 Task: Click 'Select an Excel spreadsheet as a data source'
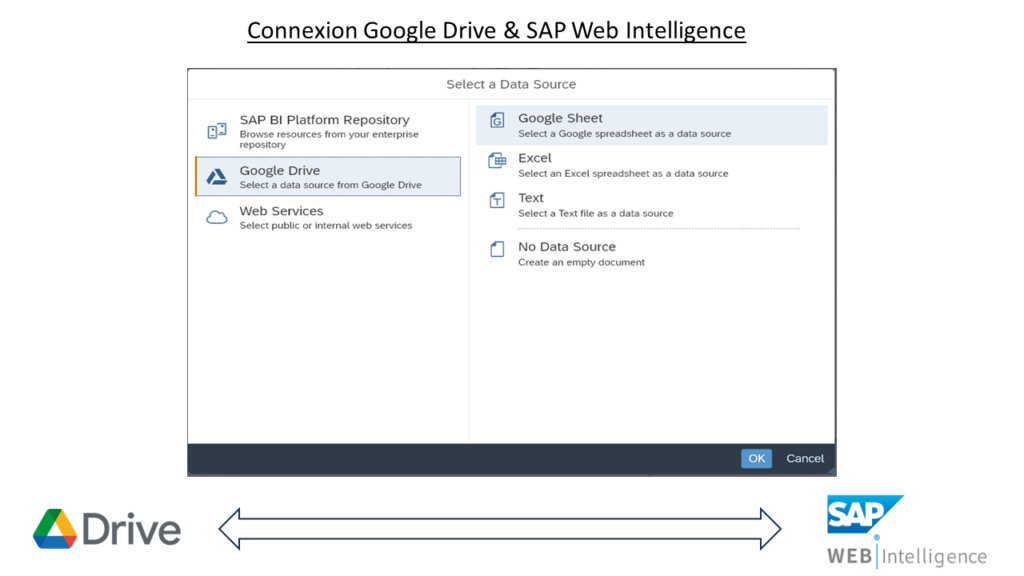pos(623,173)
